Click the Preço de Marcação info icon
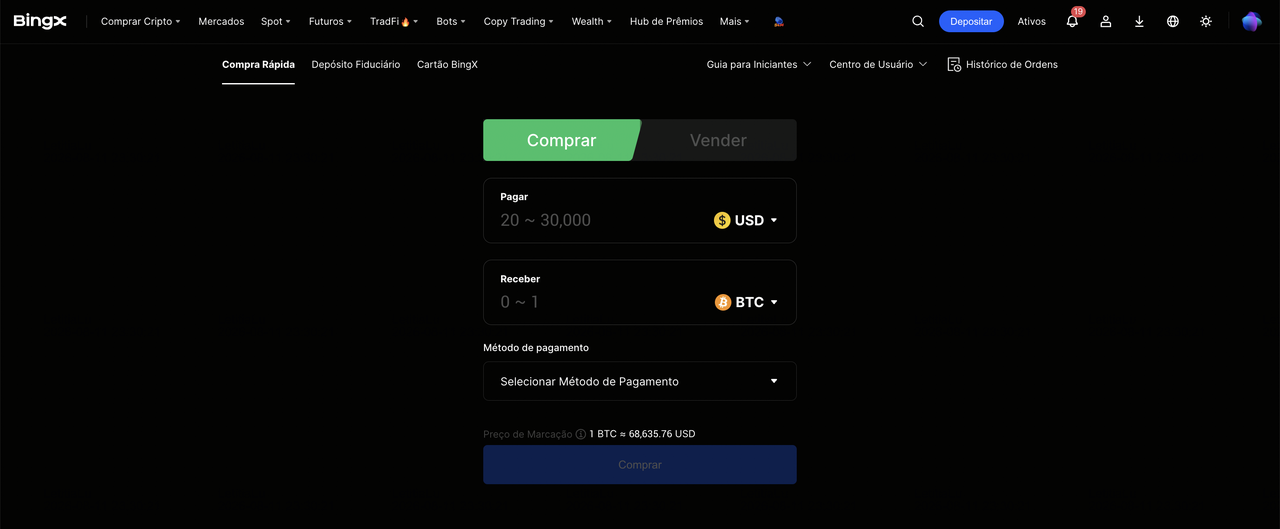Viewport: 1280px width, 529px height. coord(581,434)
